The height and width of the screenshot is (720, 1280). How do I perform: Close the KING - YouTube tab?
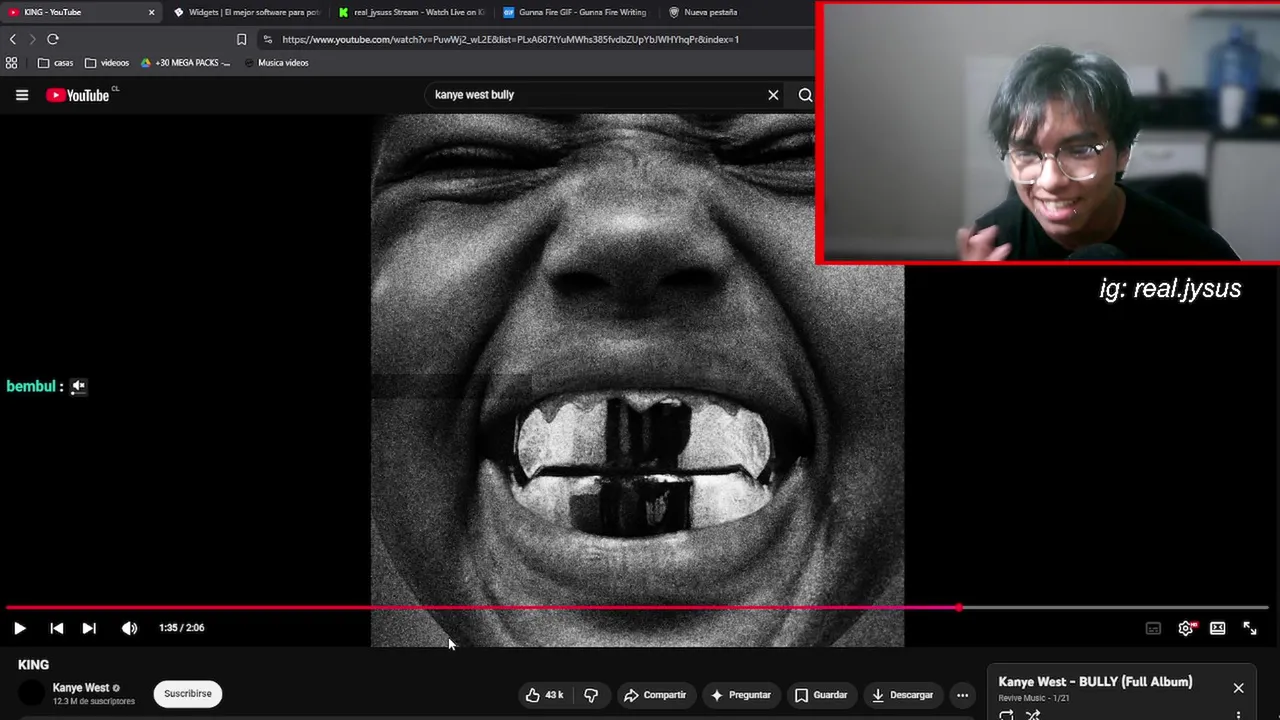click(152, 12)
